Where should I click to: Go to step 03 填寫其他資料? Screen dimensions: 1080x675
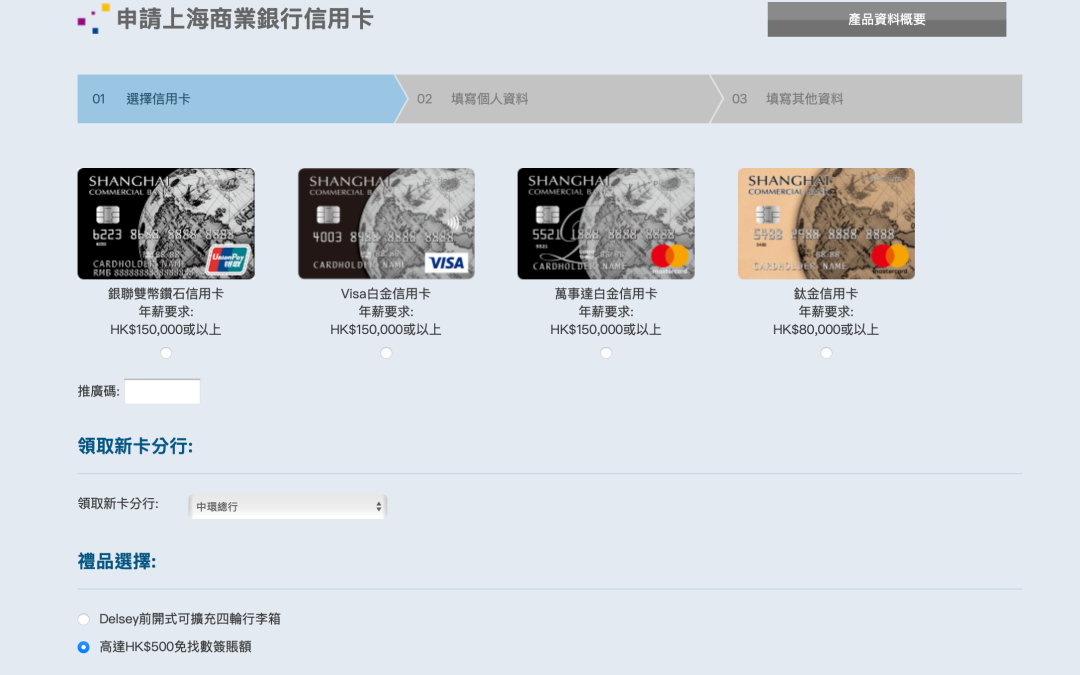click(x=866, y=98)
